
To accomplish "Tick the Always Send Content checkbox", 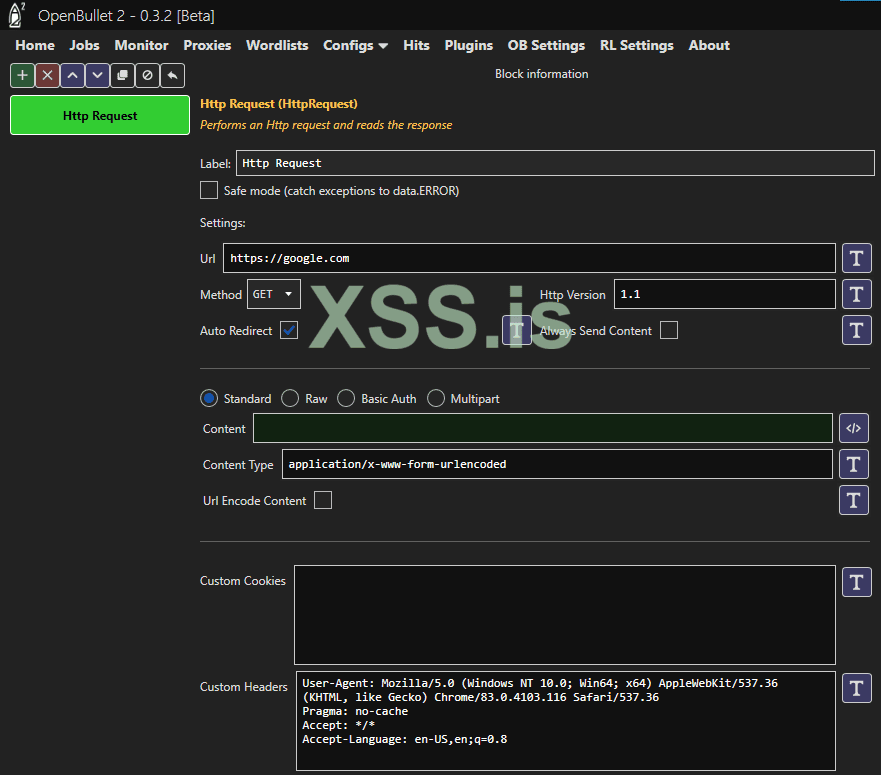I will (669, 330).
